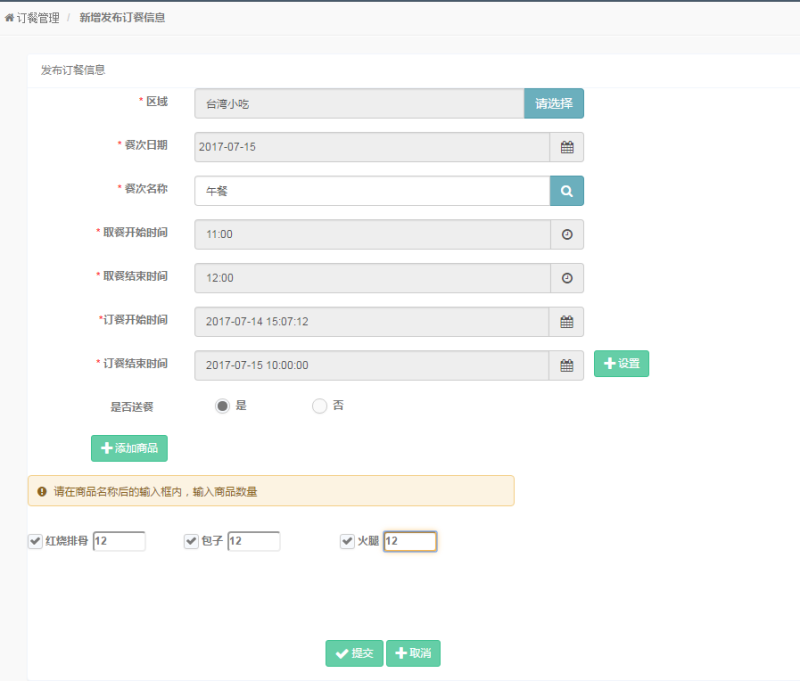
Task: Click the 添加商品 button
Action: pyautogui.click(x=129, y=448)
